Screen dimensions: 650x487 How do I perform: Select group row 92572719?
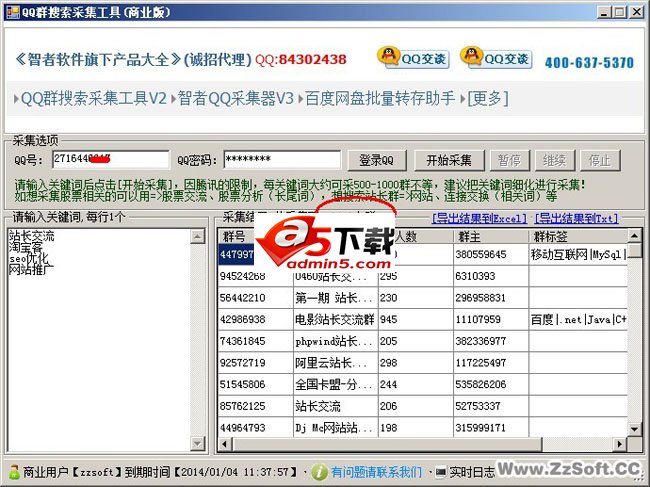[x=422, y=363]
